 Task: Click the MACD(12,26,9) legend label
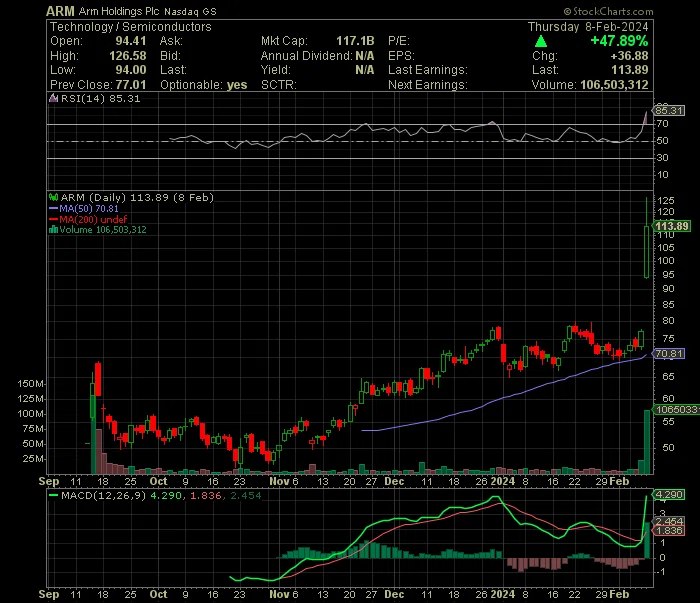104,495
